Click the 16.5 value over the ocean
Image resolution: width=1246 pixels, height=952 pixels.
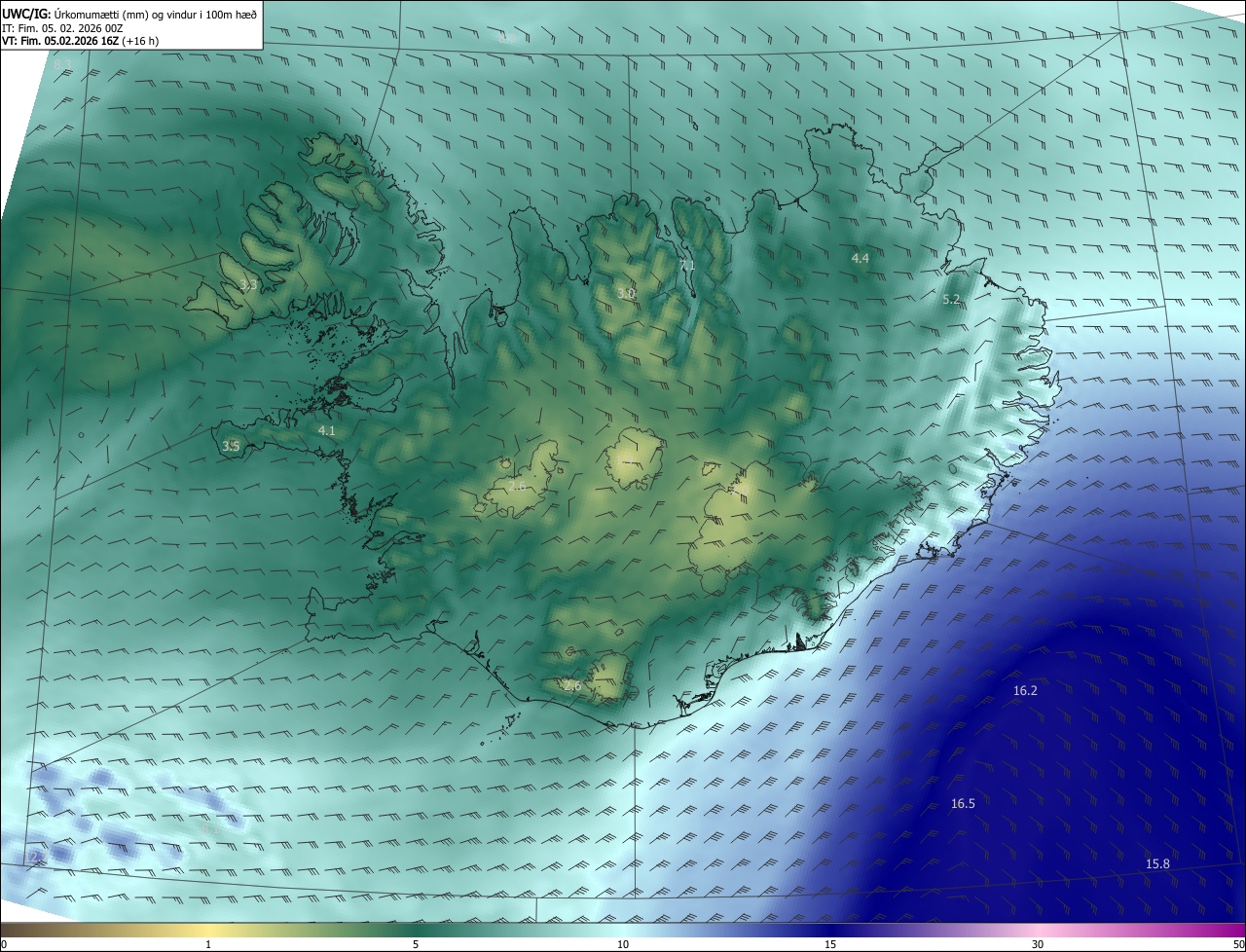pyautogui.click(x=963, y=803)
